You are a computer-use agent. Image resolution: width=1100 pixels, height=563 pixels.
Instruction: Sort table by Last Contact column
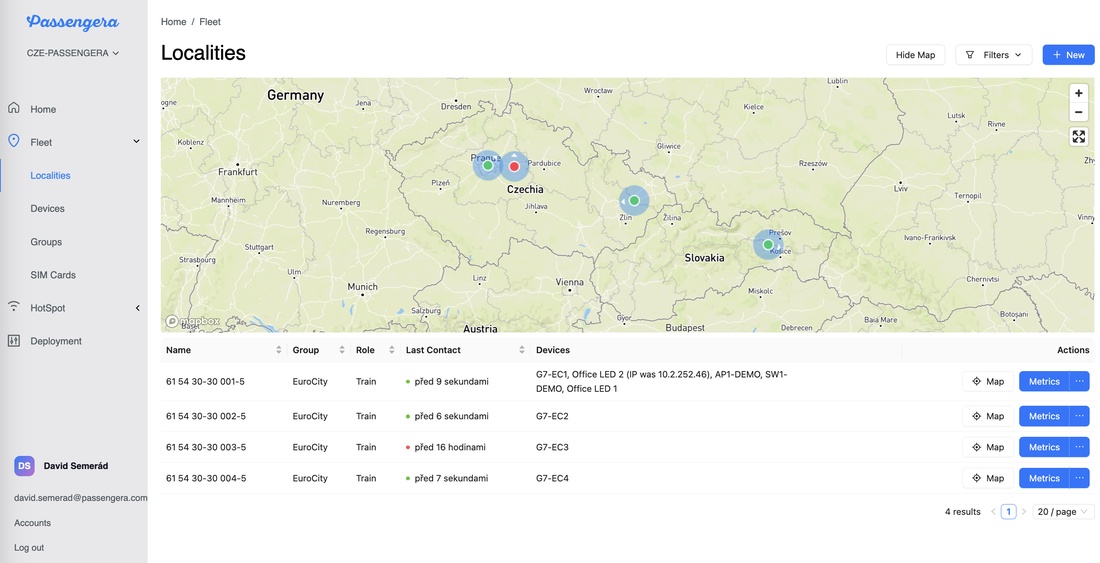tap(521, 350)
